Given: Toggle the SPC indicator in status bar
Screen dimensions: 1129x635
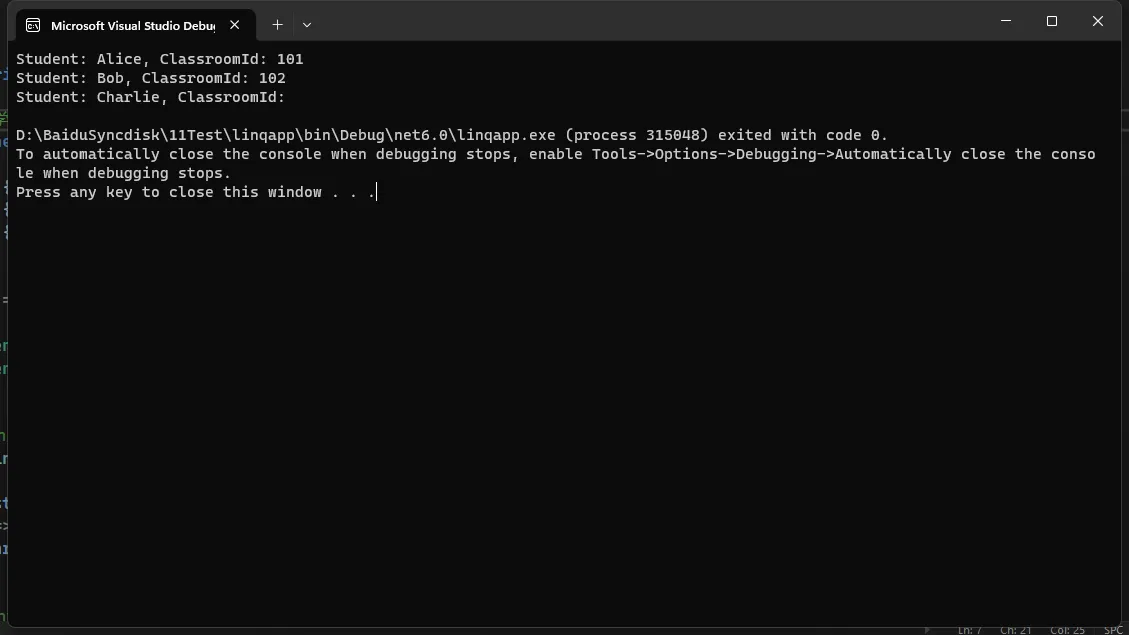Looking at the screenshot, I should click(x=1113, y=630).
